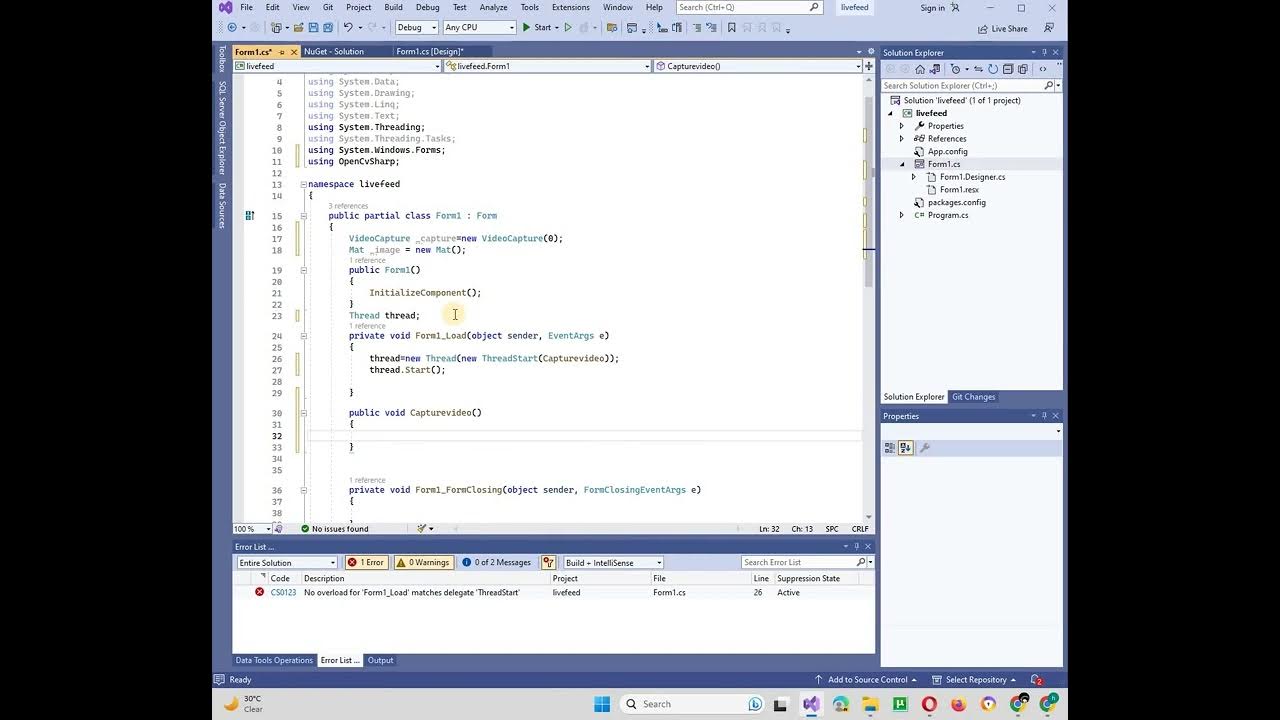Expand the Program.cs node

902,215
